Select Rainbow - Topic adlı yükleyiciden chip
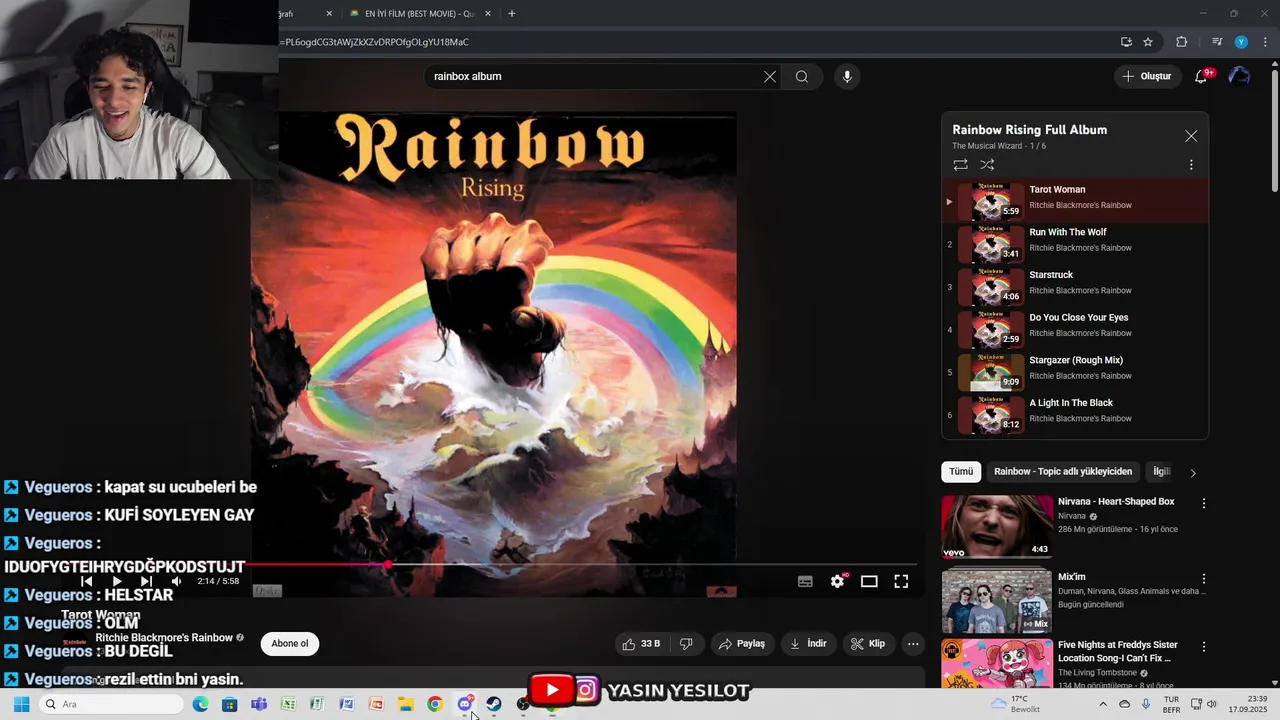Screen dimensions: 1280x720 [1063, 472]
